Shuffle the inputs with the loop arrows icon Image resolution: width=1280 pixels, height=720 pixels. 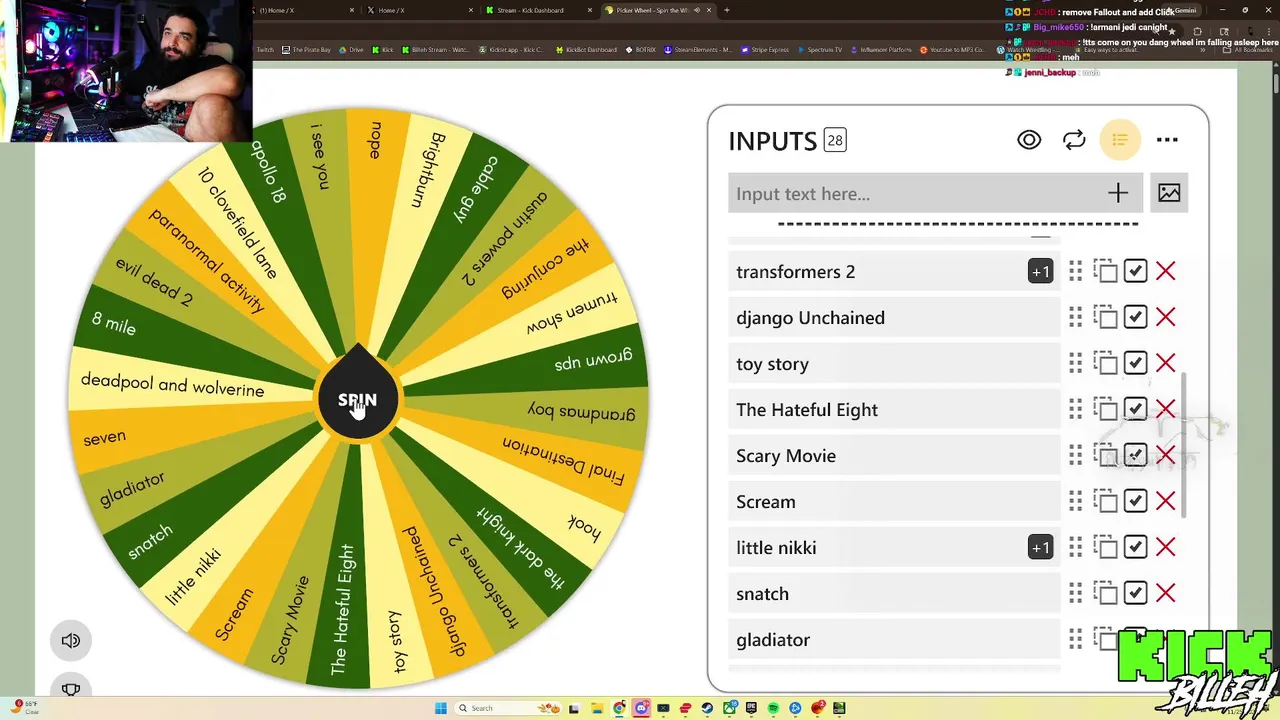pyautogui.click(x=1074, y=140)
